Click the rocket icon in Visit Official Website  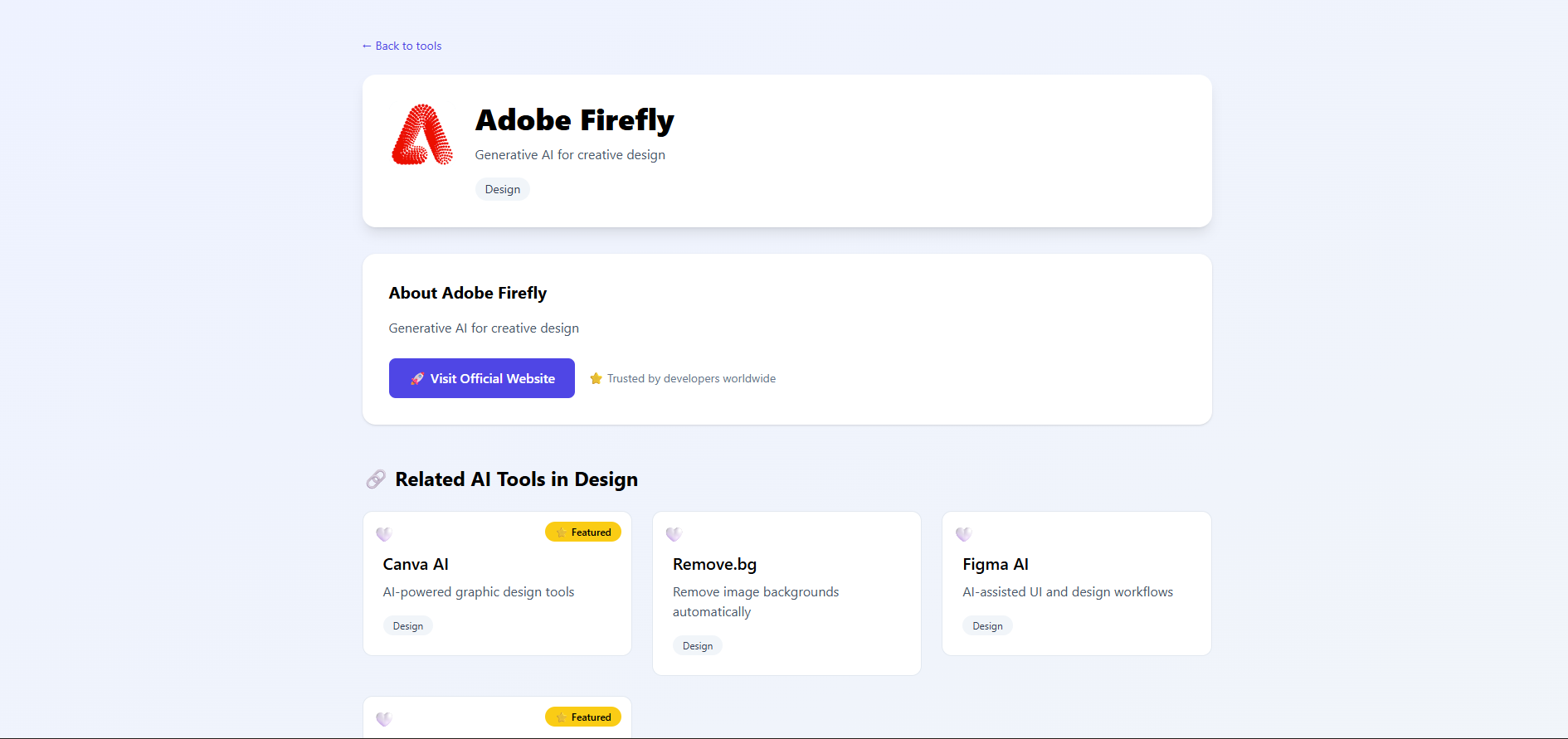[417, 378]
